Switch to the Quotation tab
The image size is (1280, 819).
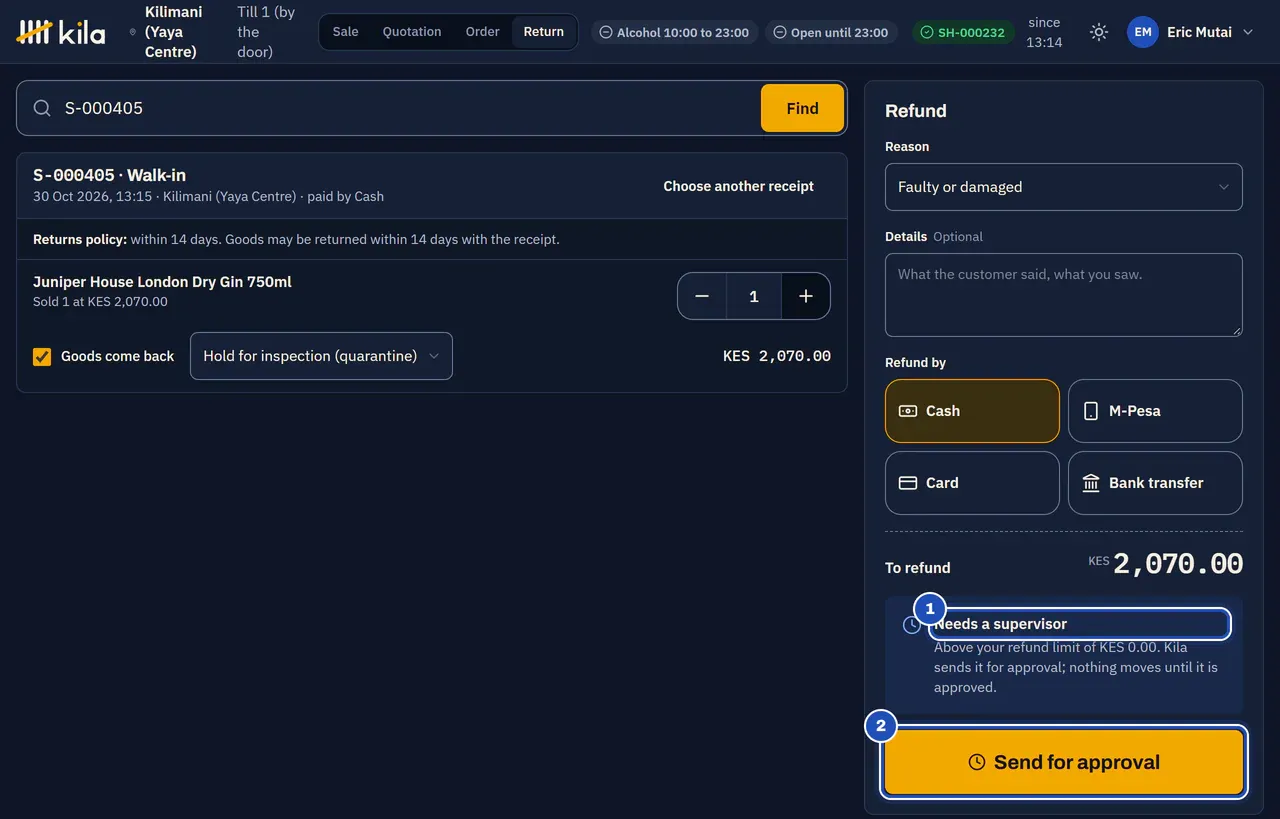click(x=412, y=32)
